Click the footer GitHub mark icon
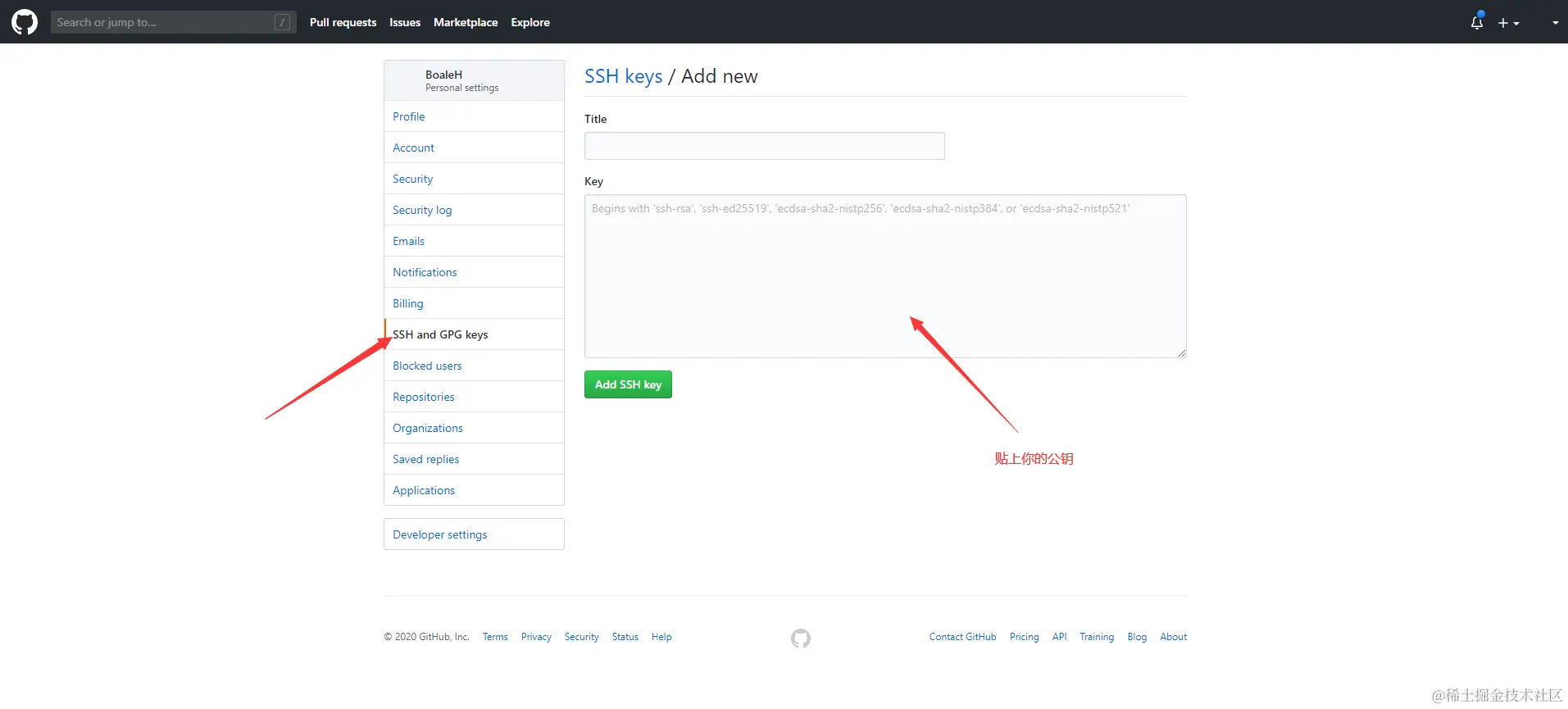The image size is (1568, 709). click(801, 638)
